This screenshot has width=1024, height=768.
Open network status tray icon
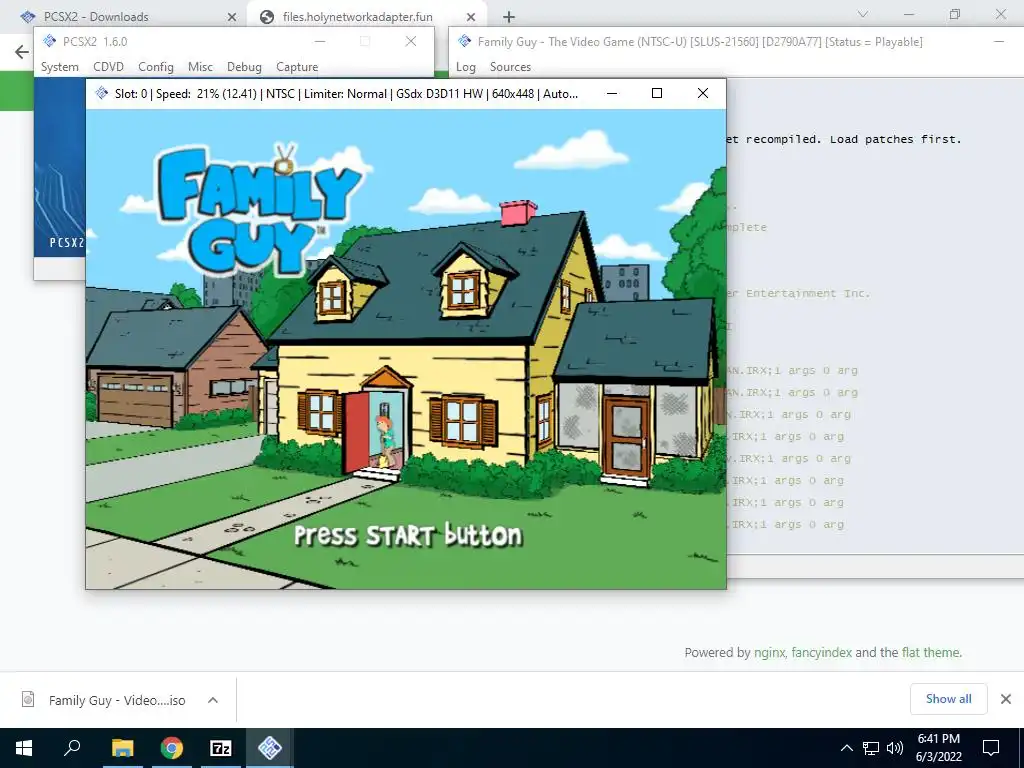click(x=871, y=748)
